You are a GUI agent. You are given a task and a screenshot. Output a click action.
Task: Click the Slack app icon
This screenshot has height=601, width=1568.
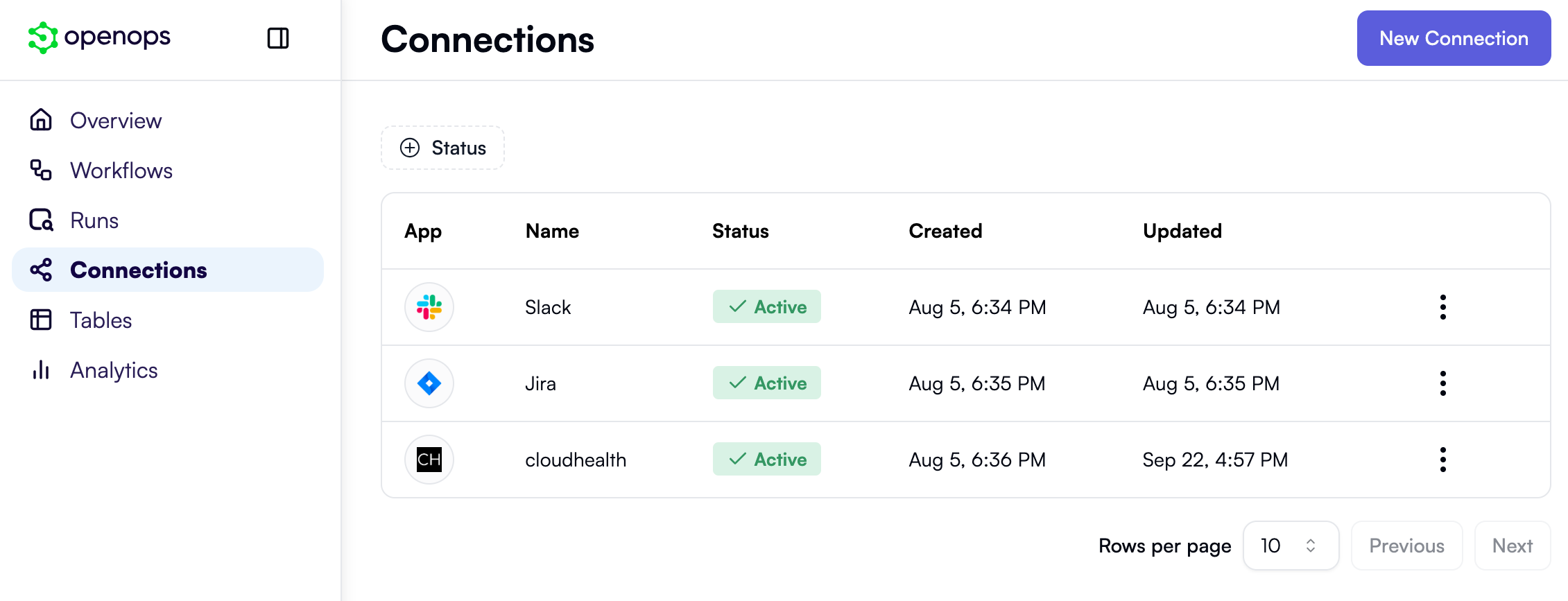tap(429, 306)
